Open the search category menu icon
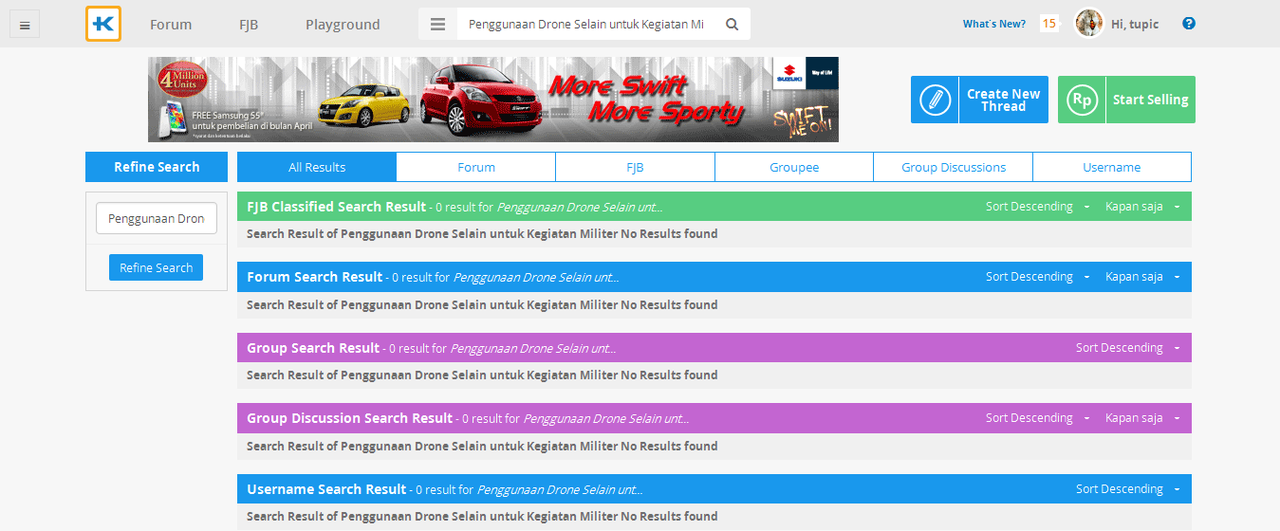 coord(438,24)
